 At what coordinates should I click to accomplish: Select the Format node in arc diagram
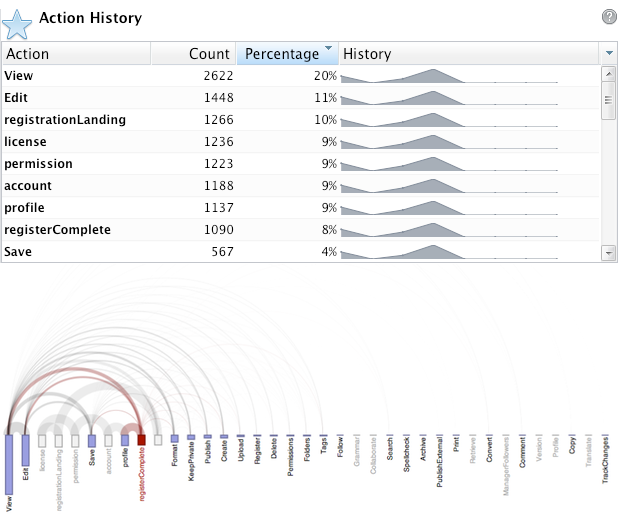pos(174,438)
